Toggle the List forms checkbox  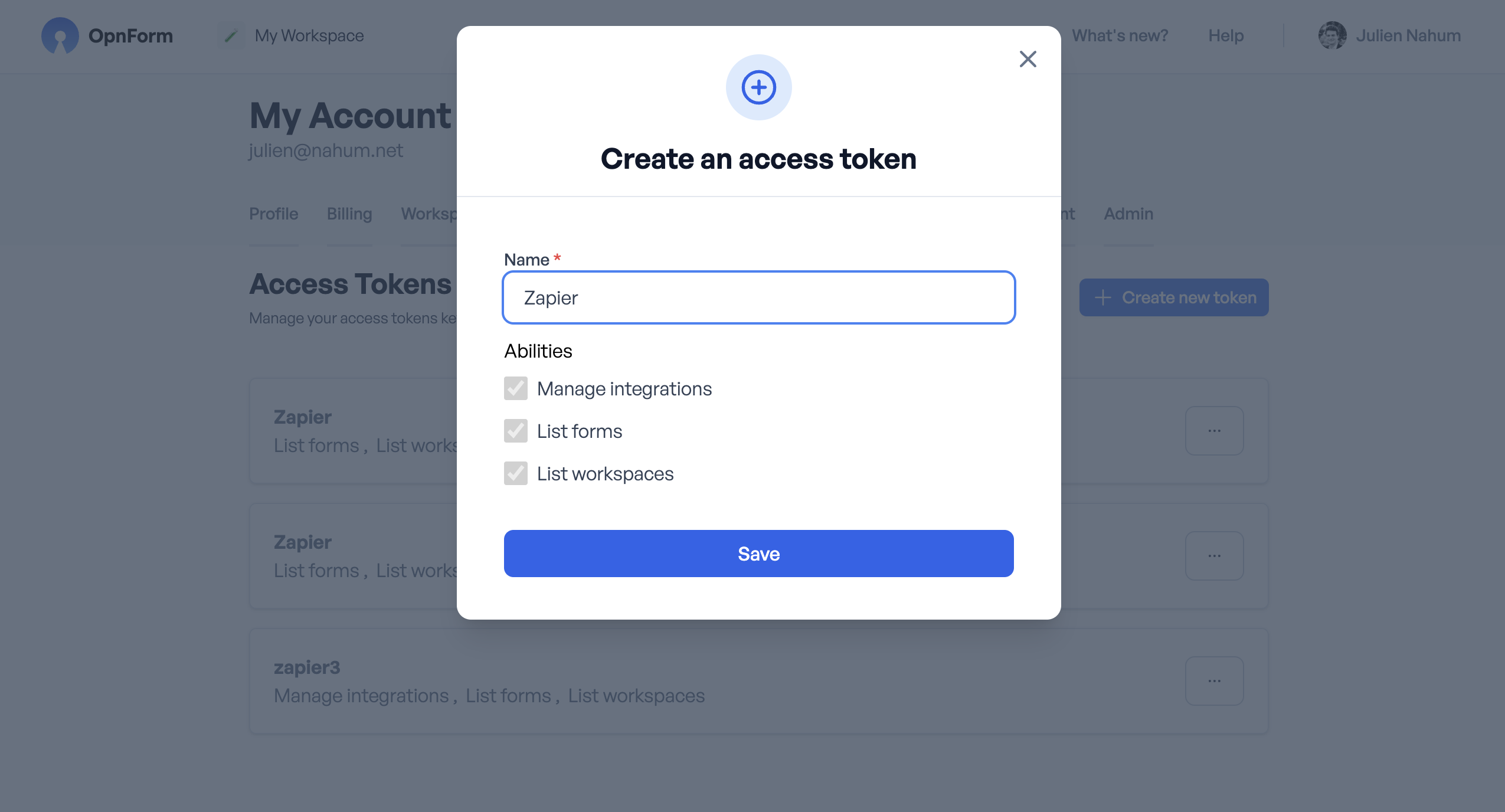point(515,431)
